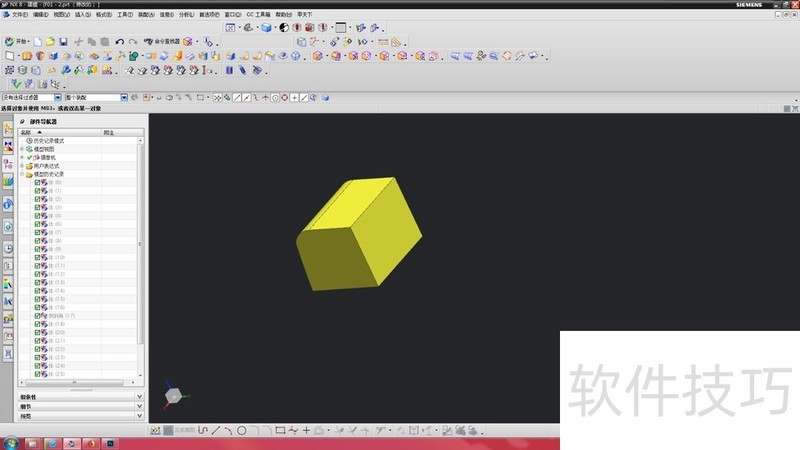Click the yellow block model in viewport
Image resolution: width=800 pixels, height=450 pixels.
[x=359, y=235]
